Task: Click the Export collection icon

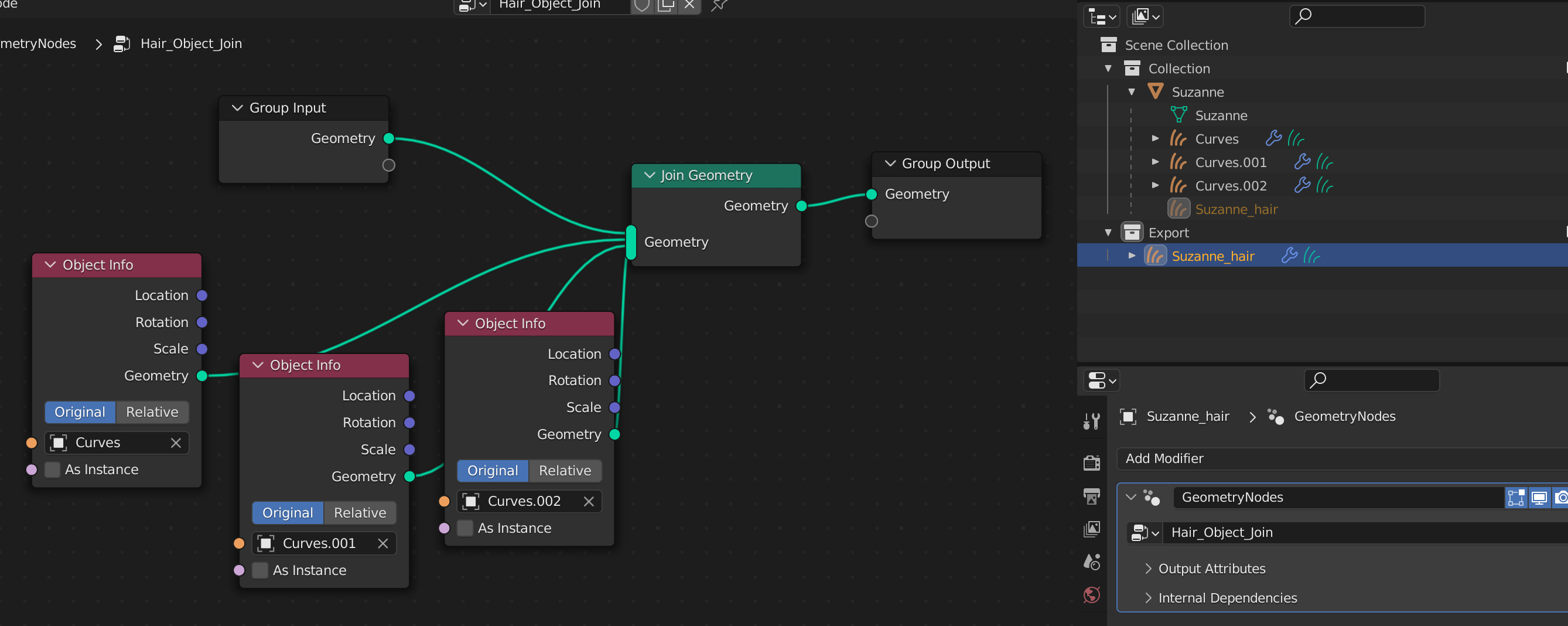Action: 1132,233
